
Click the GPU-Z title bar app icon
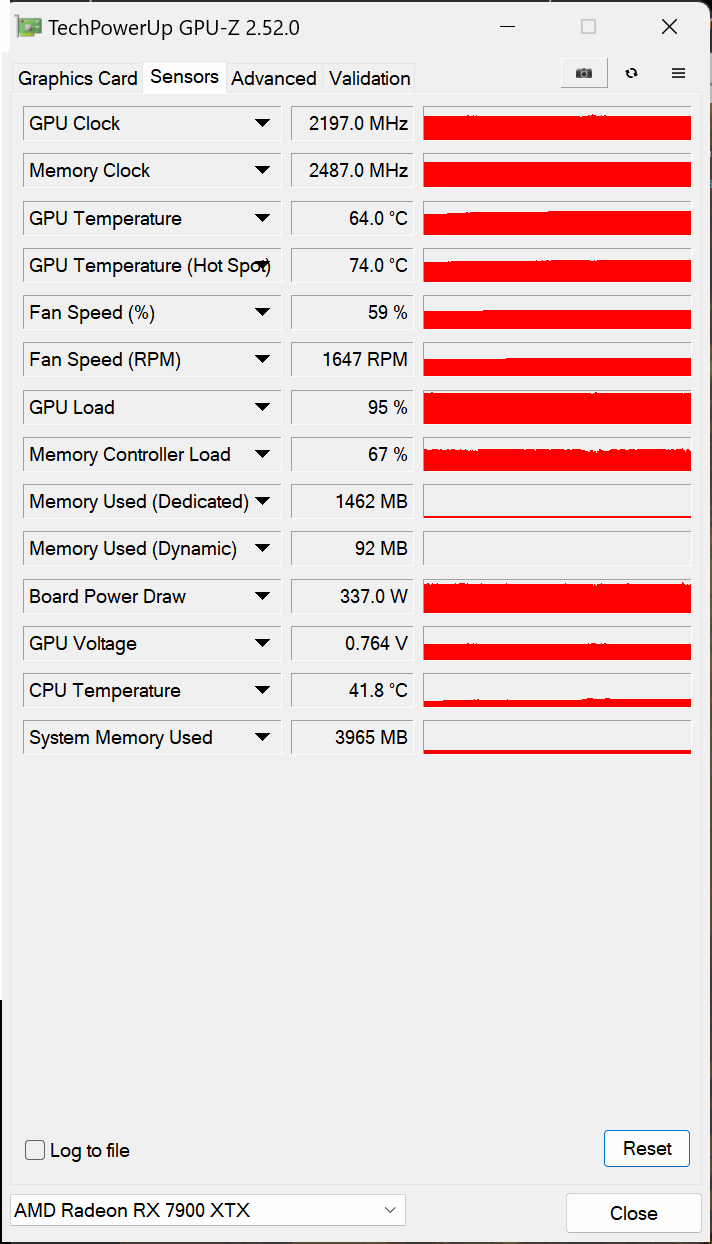click(x=29, y=27)
